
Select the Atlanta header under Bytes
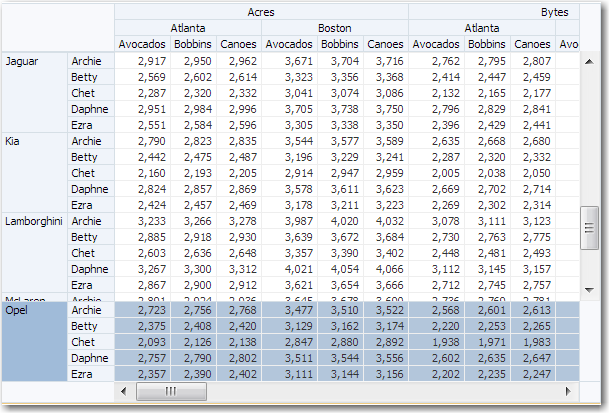tap(482, 28)
